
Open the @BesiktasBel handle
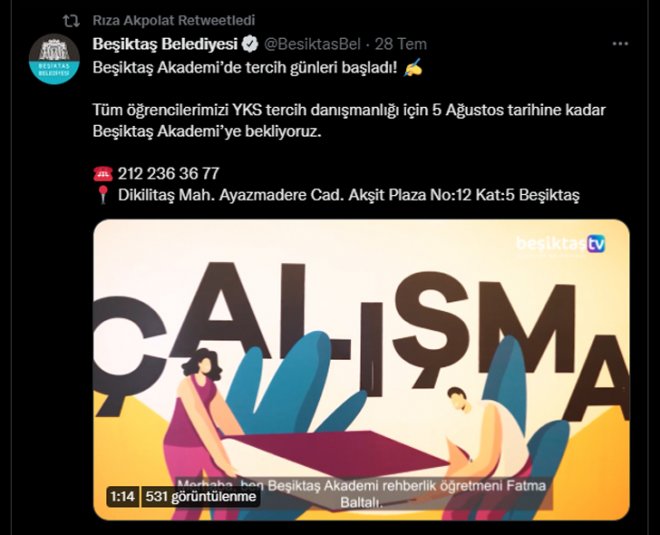(312, 44)
